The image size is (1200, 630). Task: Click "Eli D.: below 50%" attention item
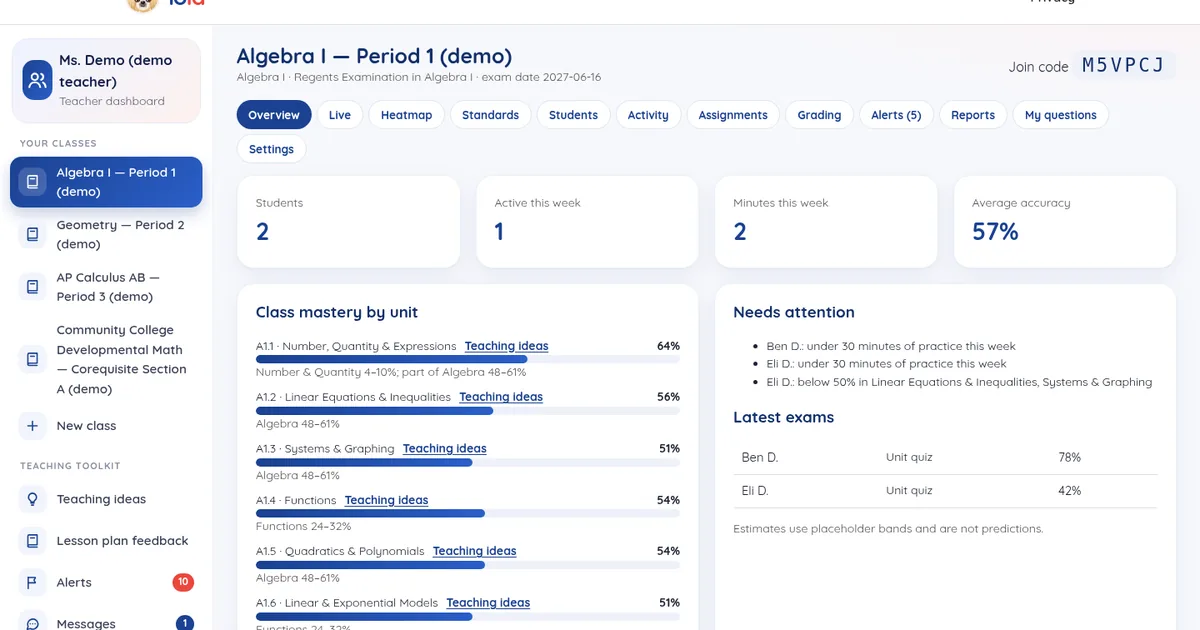tap(959, 382)
